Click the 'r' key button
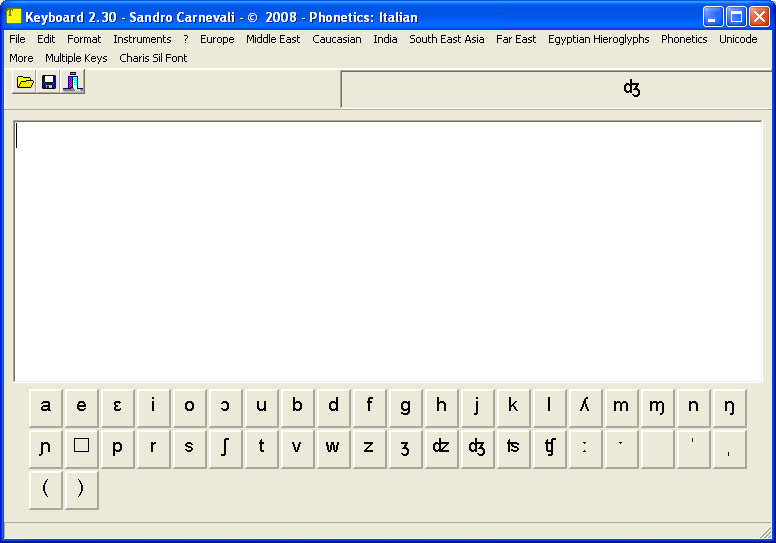Screen dimensions: 776x543 click(x=153, y=449)
